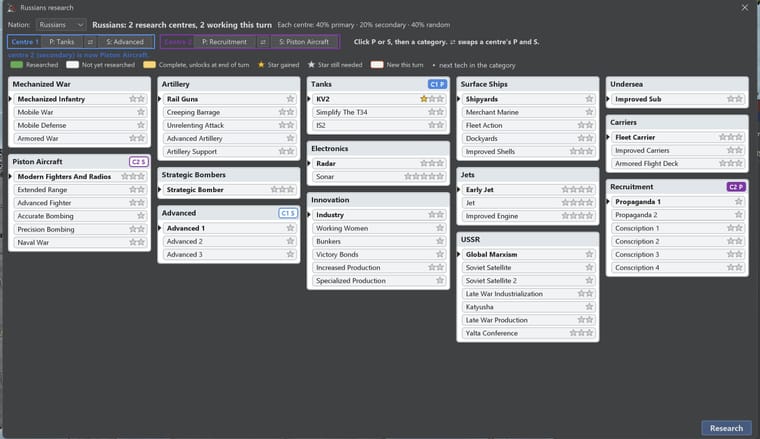Select the Carriers category header
Screen dimensions: 760x439
(x=677, y=123)
